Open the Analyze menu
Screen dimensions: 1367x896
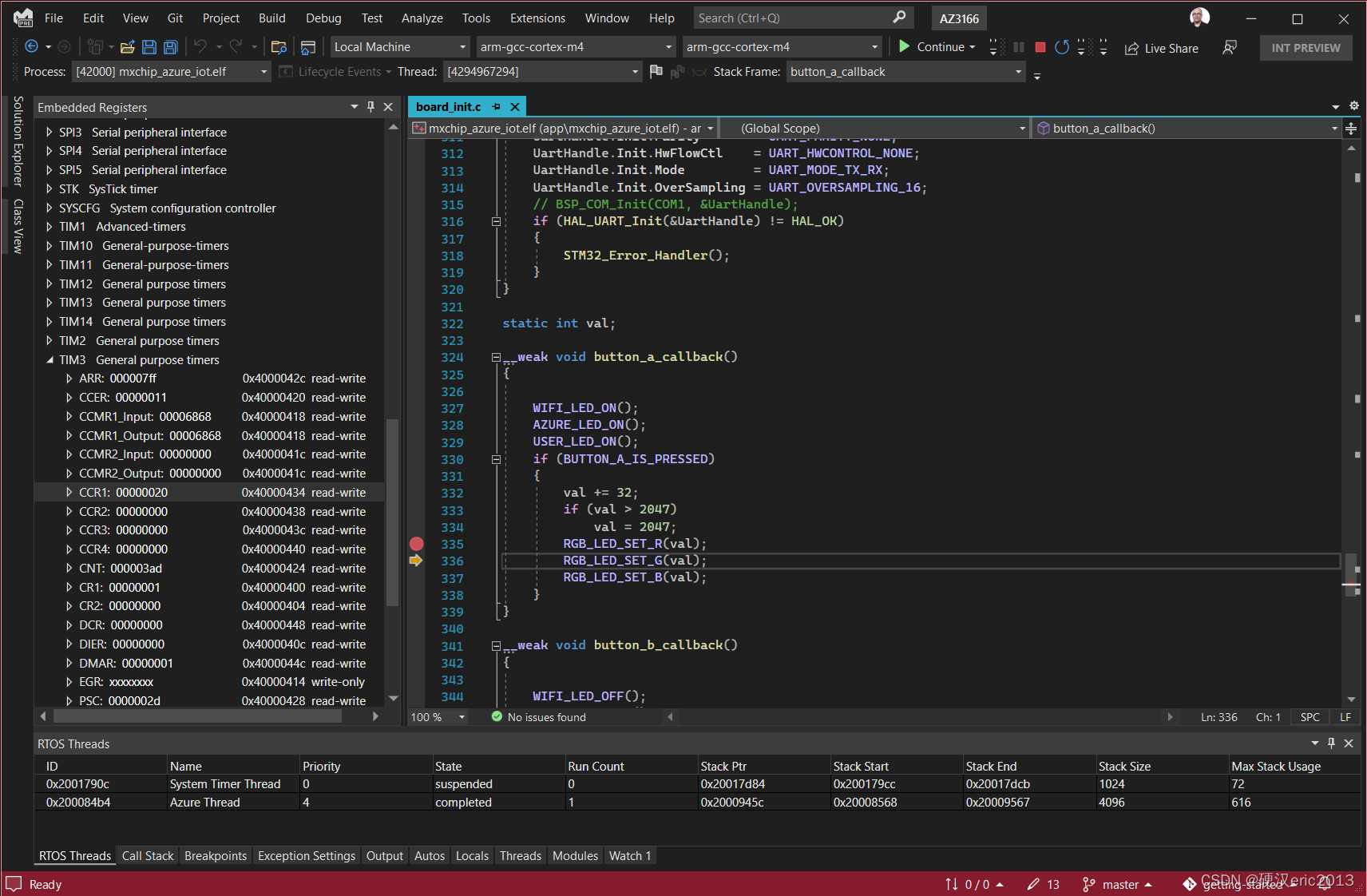click(422, 18)
